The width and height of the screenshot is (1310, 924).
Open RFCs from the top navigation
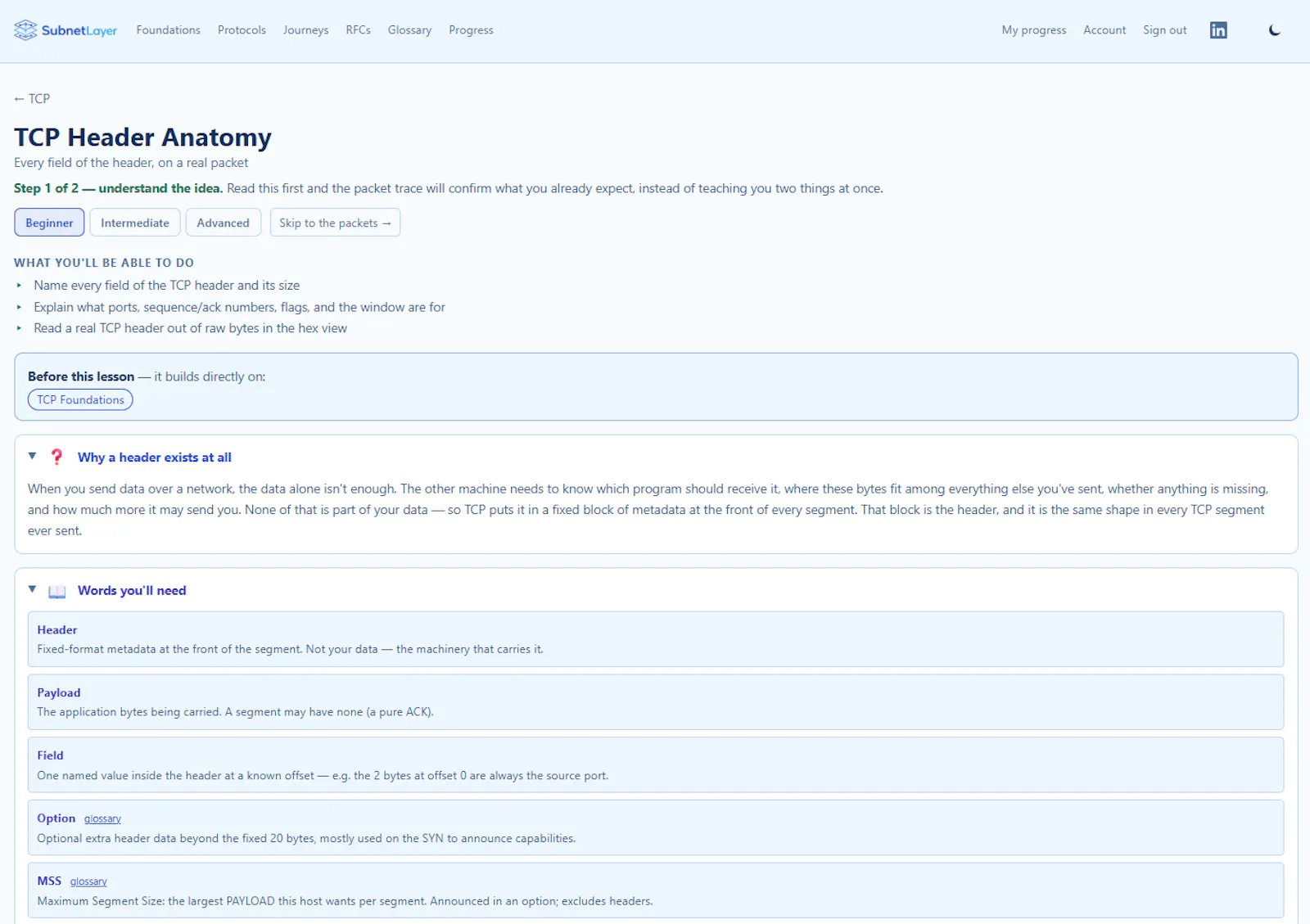click(358, 30)
